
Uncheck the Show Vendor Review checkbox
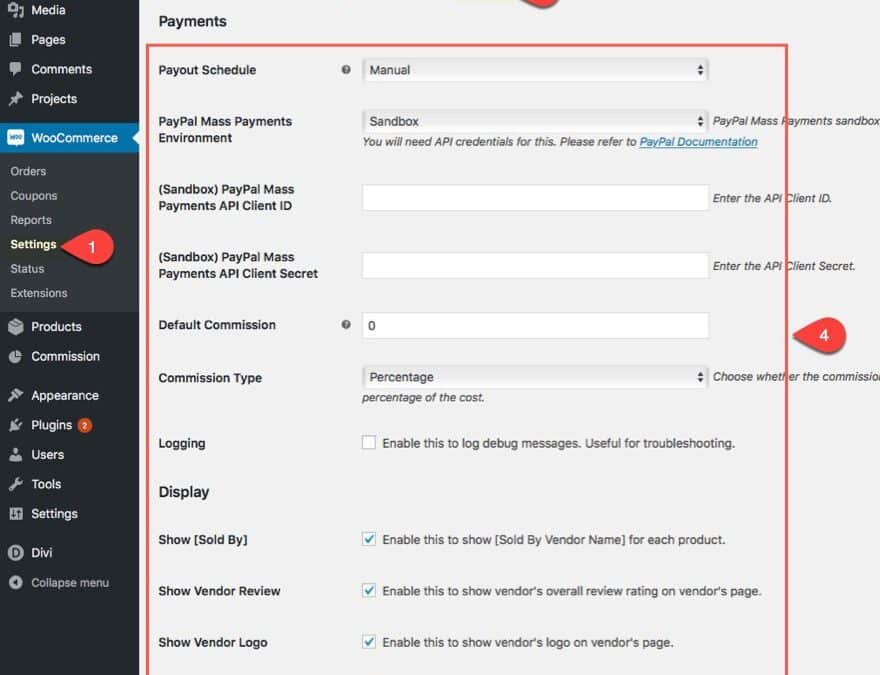[369, 590]
